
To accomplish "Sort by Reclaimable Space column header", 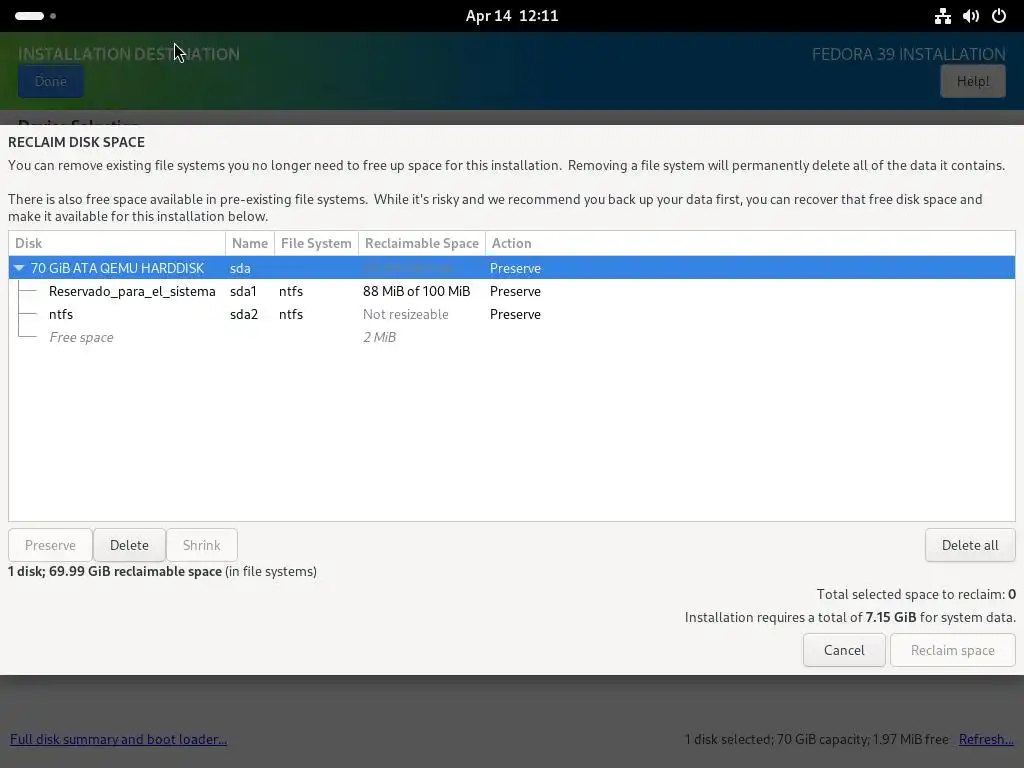I will [422, 243].
